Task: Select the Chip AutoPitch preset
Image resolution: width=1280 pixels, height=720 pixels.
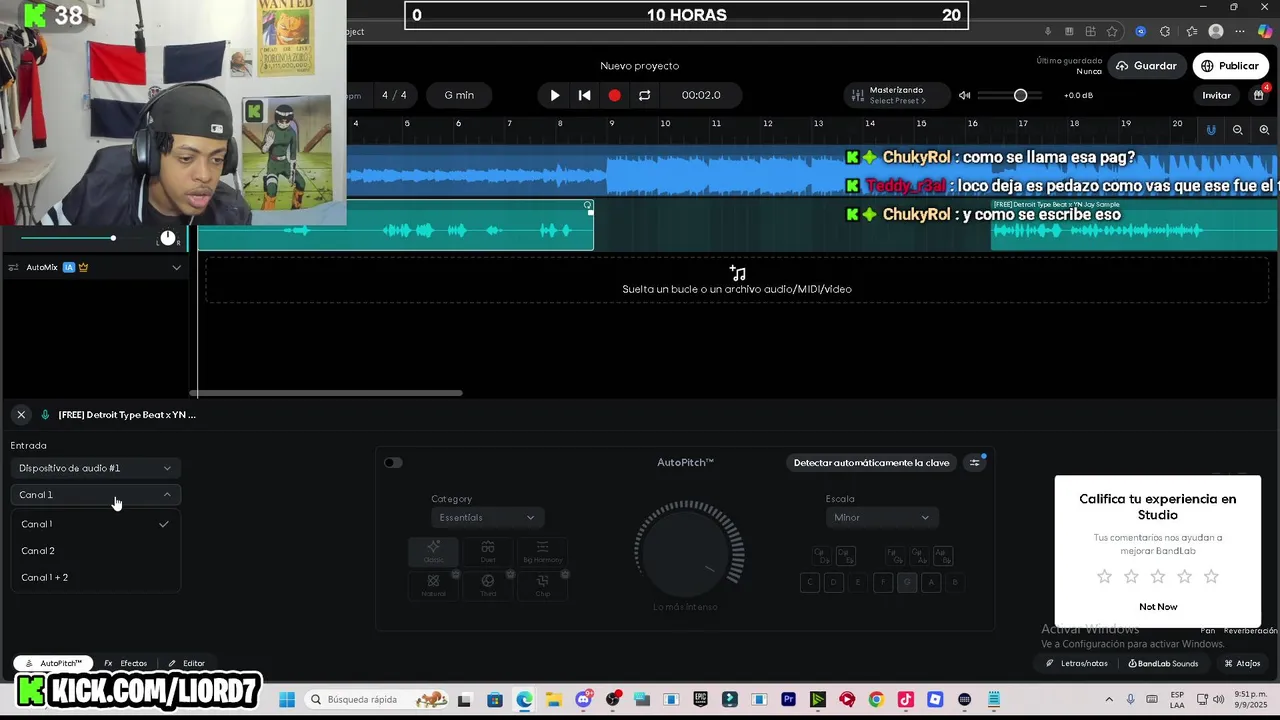Action: (x=542, y=585)
